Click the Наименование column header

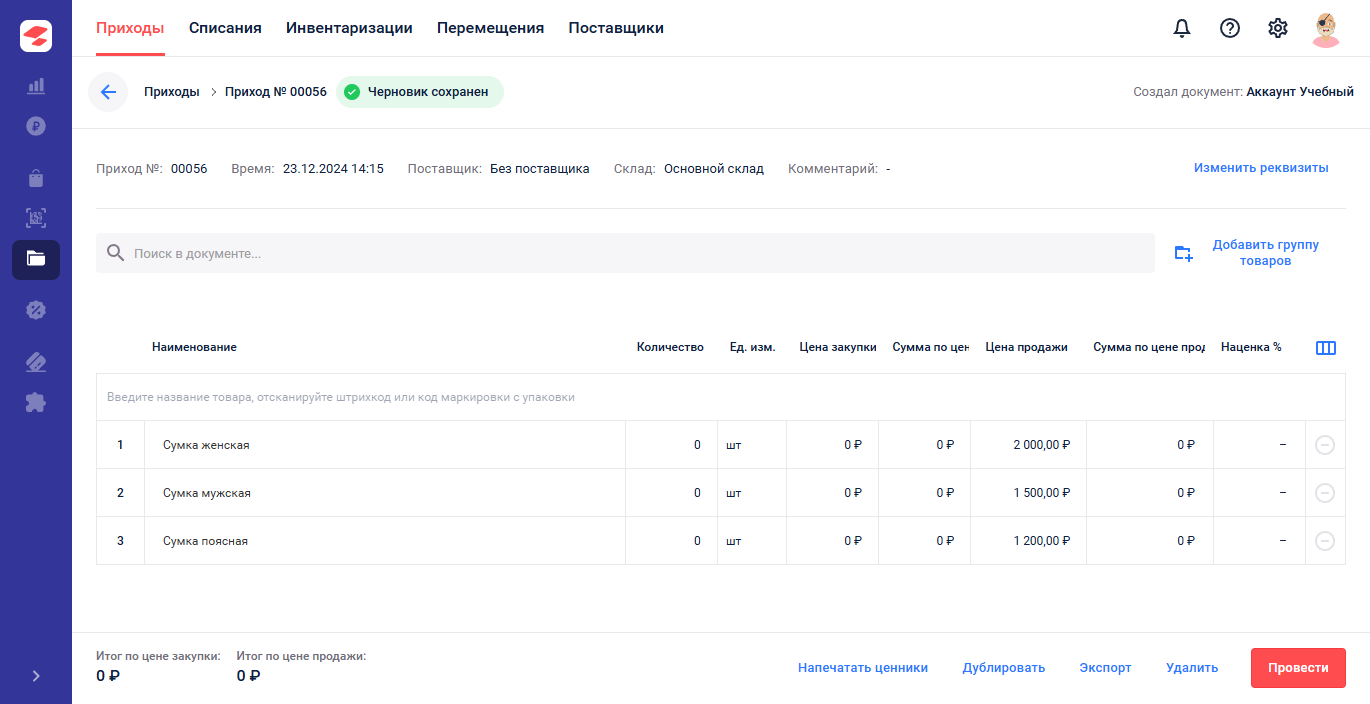(194, 347)
